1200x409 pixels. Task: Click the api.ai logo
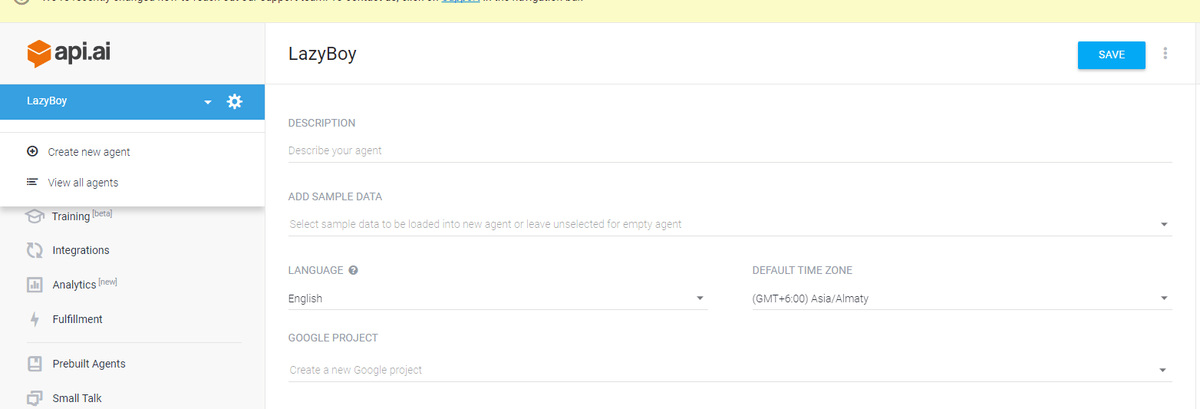(69, 52)
